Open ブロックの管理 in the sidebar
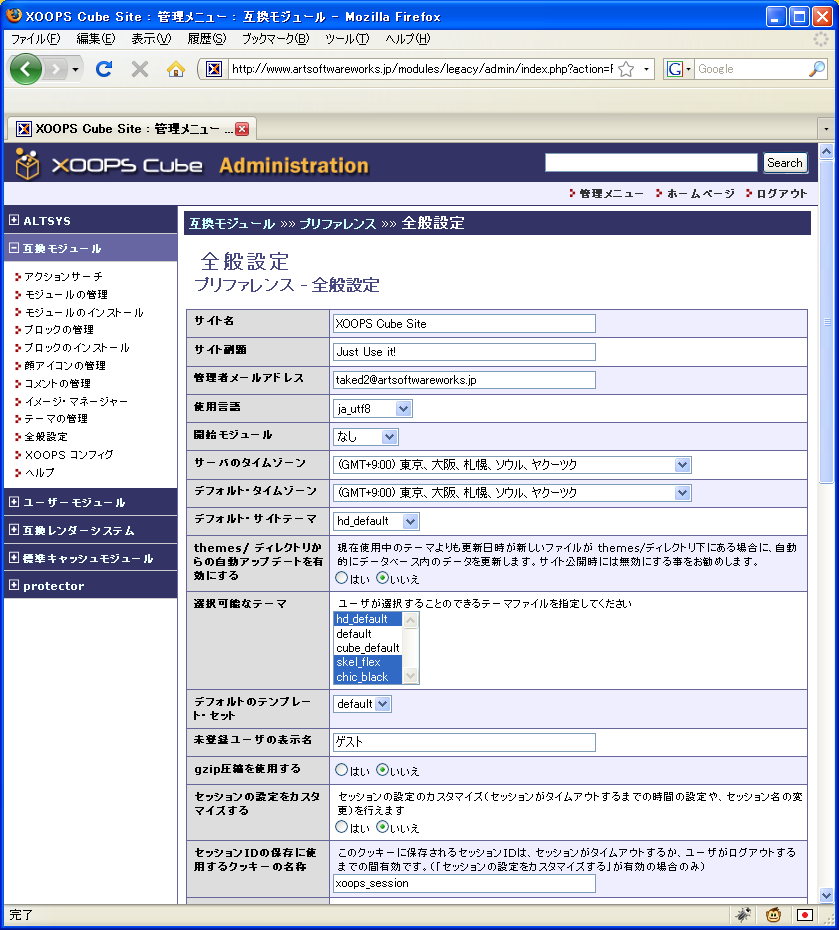The width and height of the screenshot is (839, 930). (59, 329)
